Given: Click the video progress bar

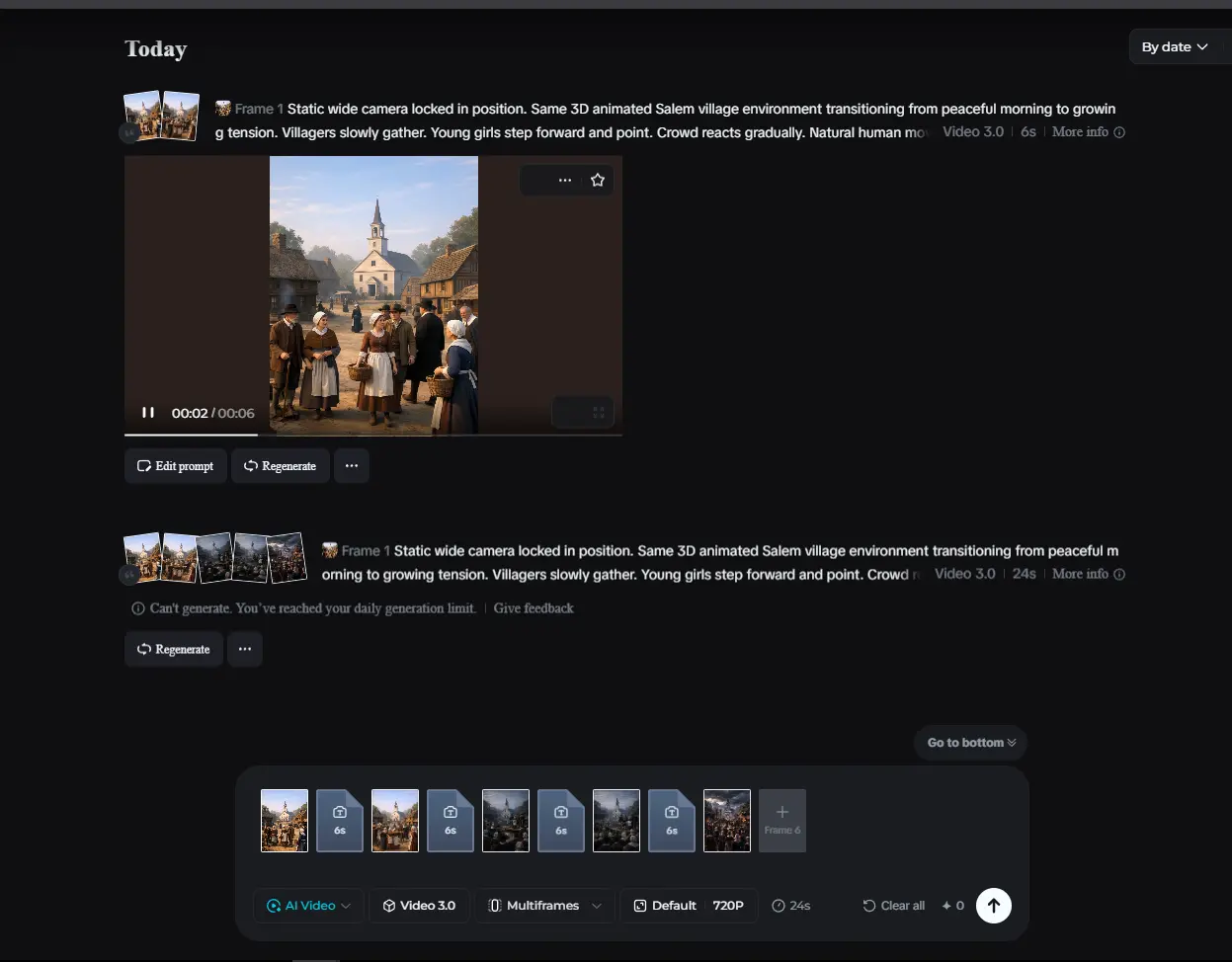Looking at the screenshot, I should tap(373, 434).
